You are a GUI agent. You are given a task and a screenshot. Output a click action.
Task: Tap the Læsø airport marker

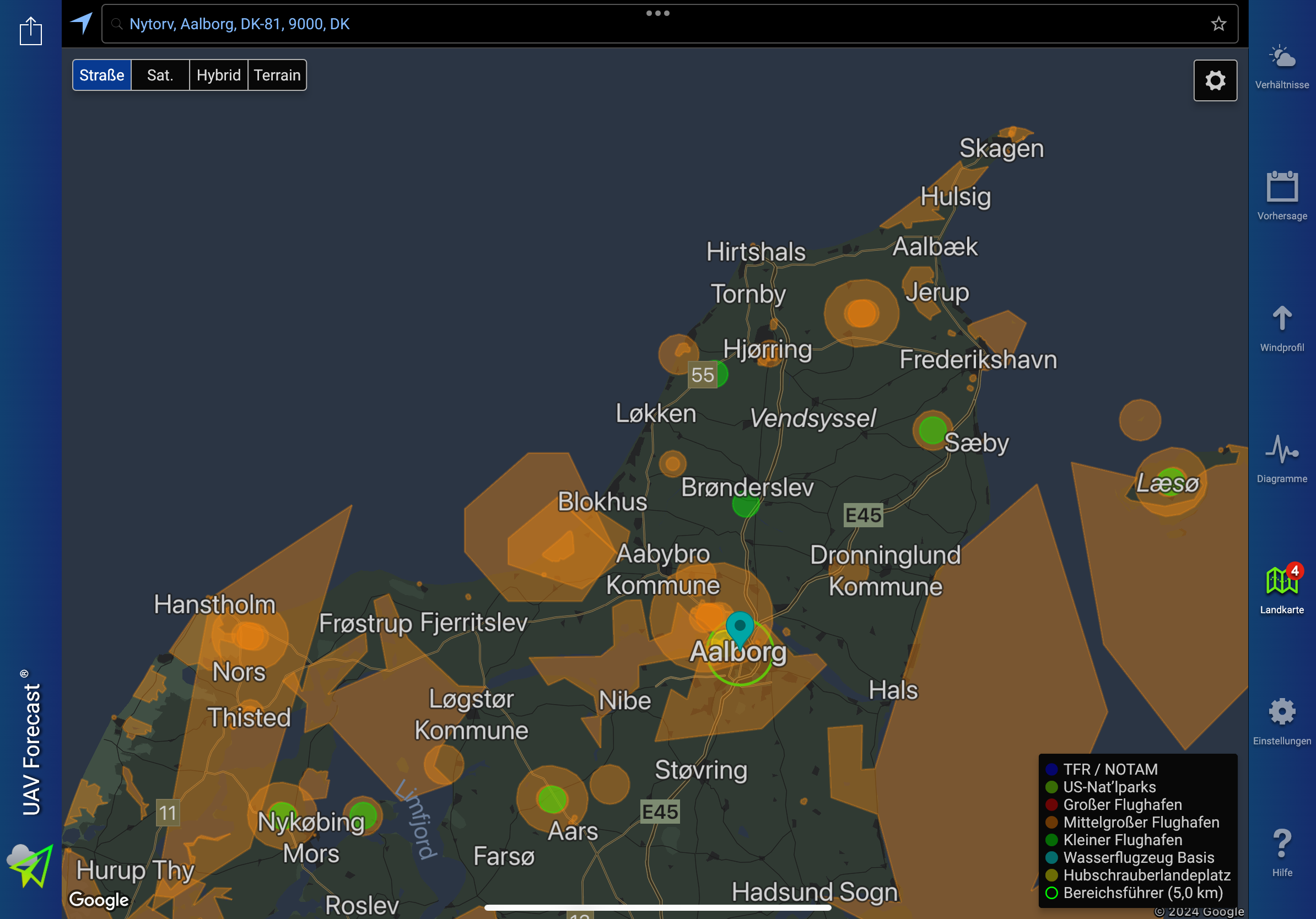click(1170, 483)
